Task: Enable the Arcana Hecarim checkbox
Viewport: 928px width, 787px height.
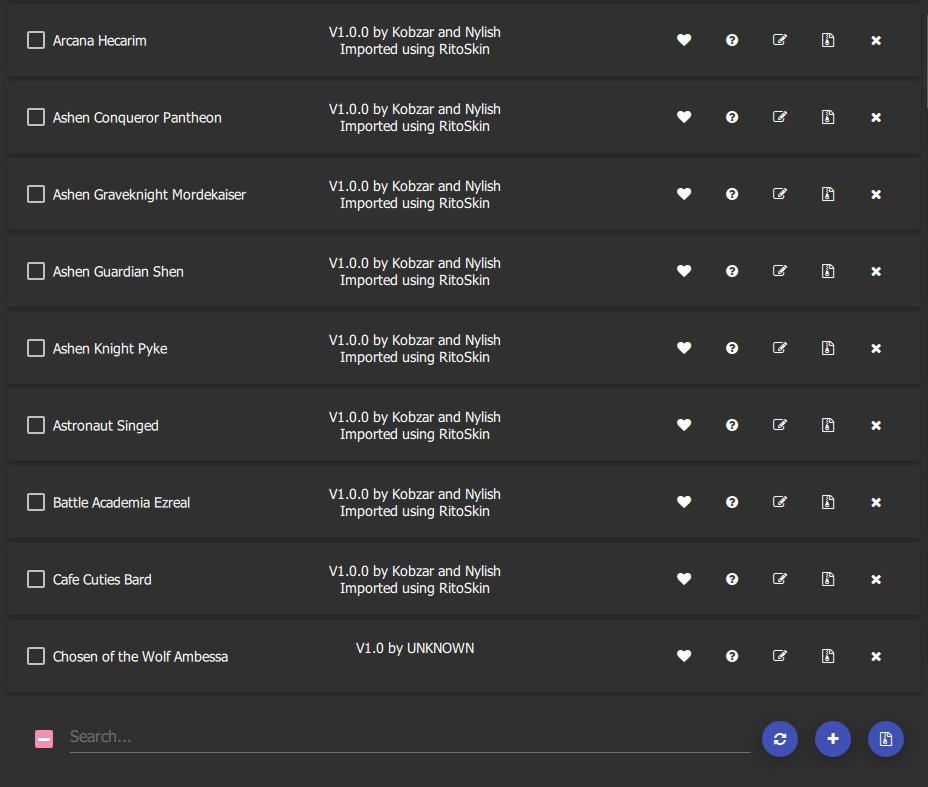Action: pos(36,40)
